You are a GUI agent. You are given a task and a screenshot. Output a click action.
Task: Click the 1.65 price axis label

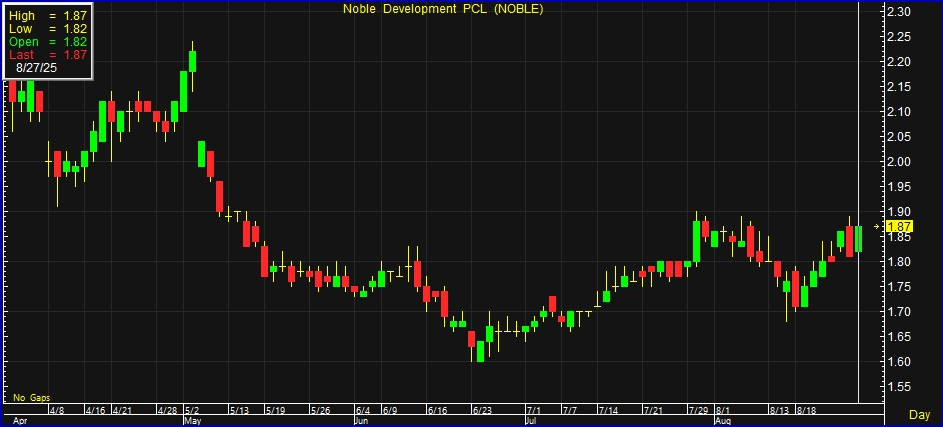pos(900,337)
